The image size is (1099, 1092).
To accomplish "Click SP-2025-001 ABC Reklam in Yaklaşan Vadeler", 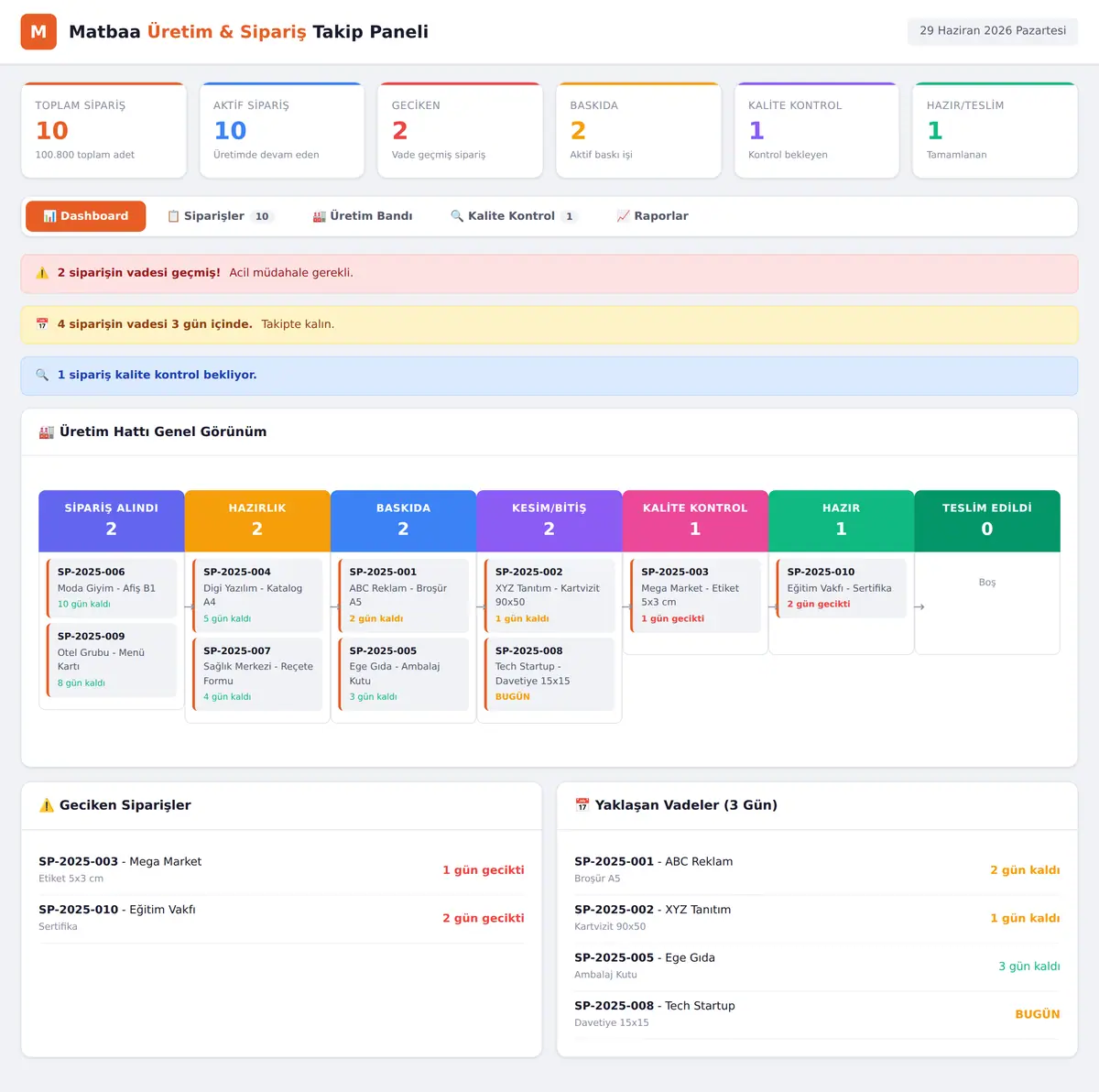I will point(817,870).
